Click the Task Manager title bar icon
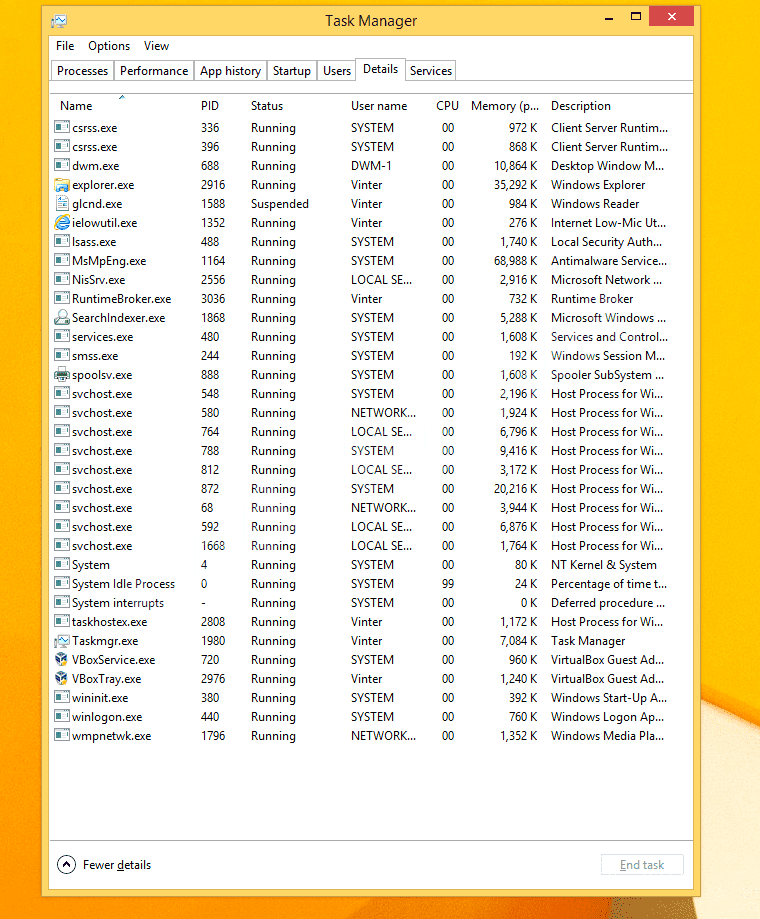Screen dimensions: 760x919 pos(59,22)
